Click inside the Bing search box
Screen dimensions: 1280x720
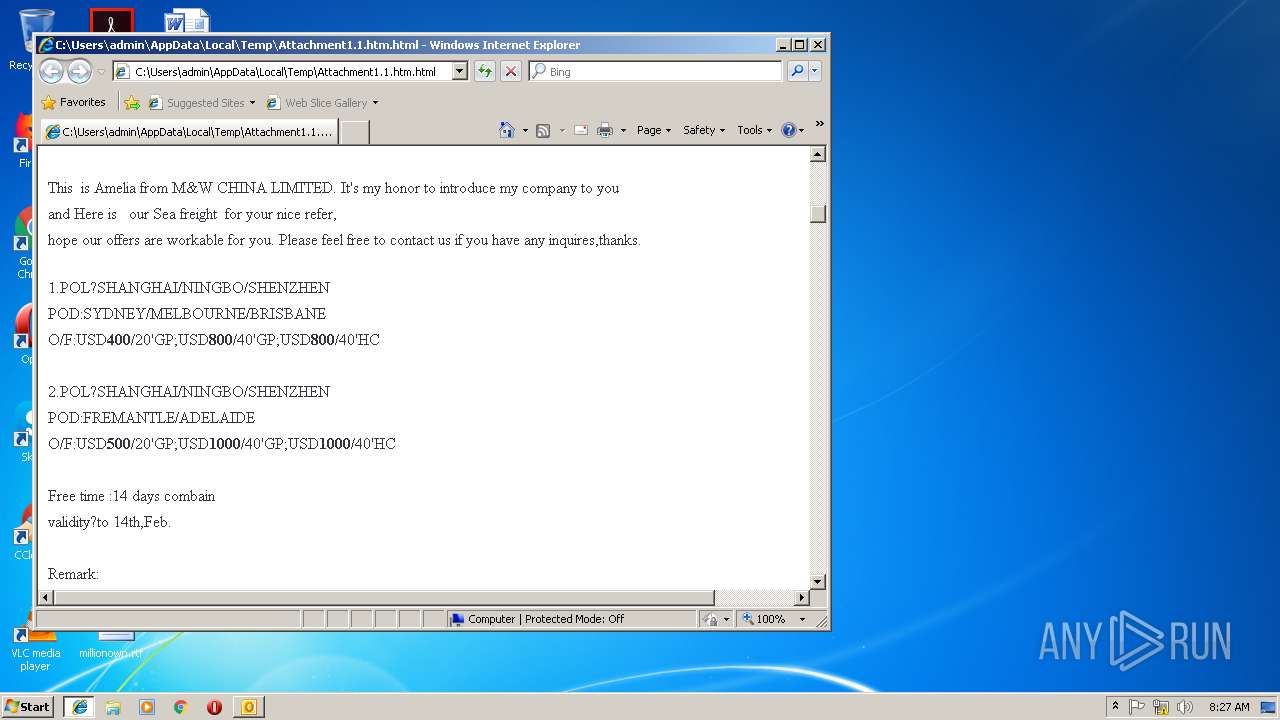click(656, 71)
